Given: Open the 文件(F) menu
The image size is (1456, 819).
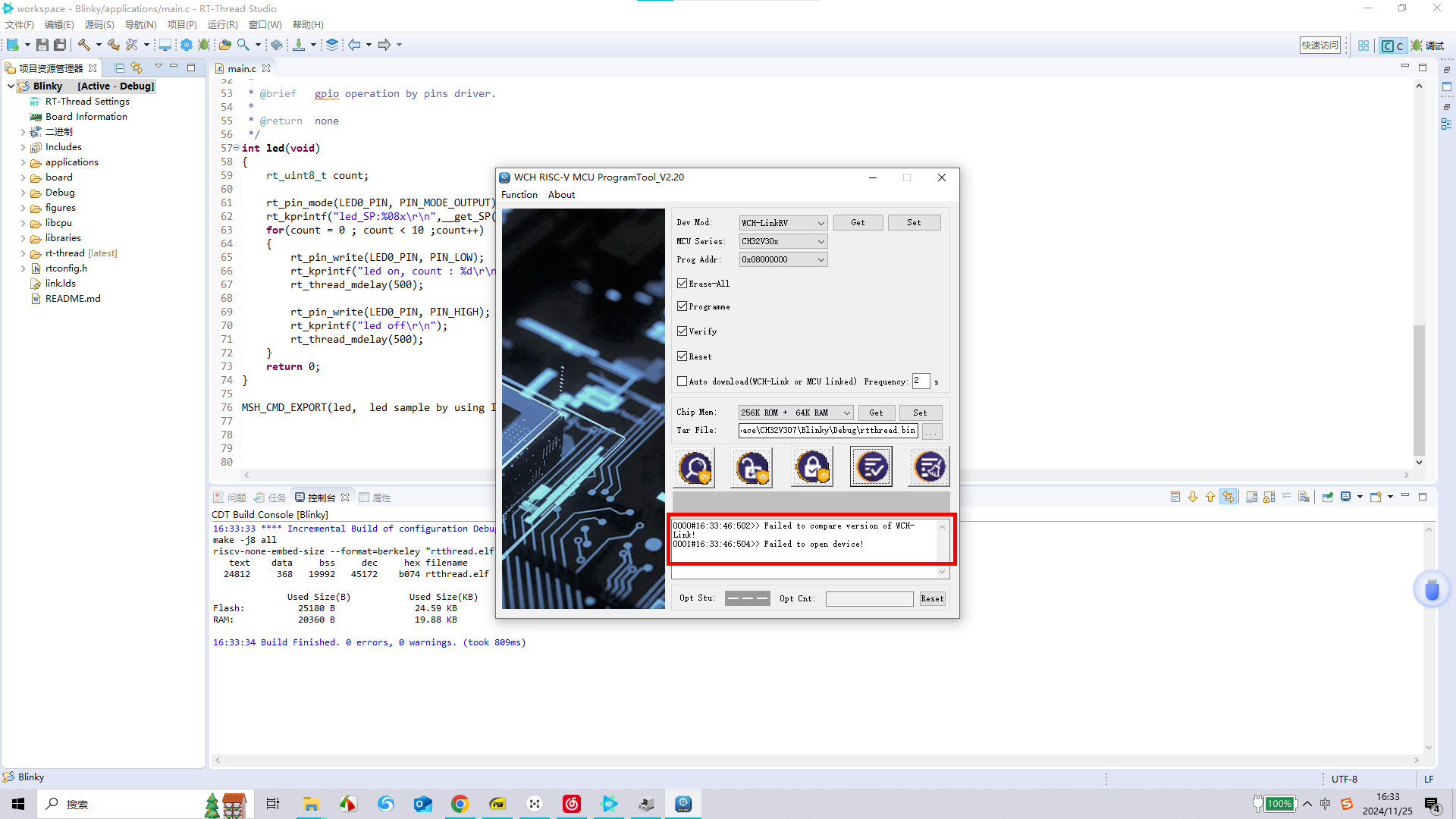Looking at the screenshot, I should tap(20, 25).
